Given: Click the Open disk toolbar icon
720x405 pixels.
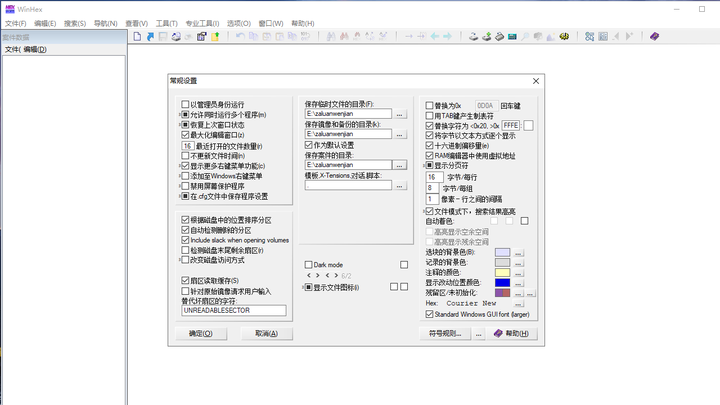Looking at the screenshot, I should pos(473,36).
